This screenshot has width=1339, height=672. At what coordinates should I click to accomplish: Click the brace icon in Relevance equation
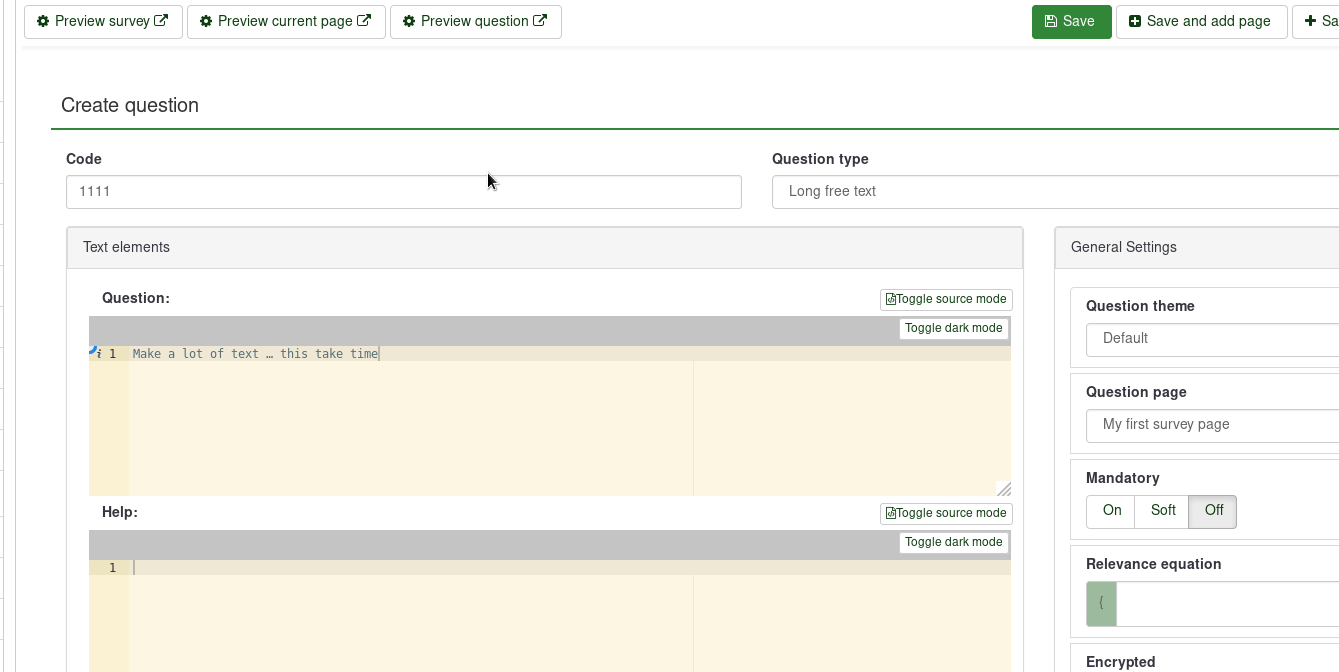tap(1101, 603)
